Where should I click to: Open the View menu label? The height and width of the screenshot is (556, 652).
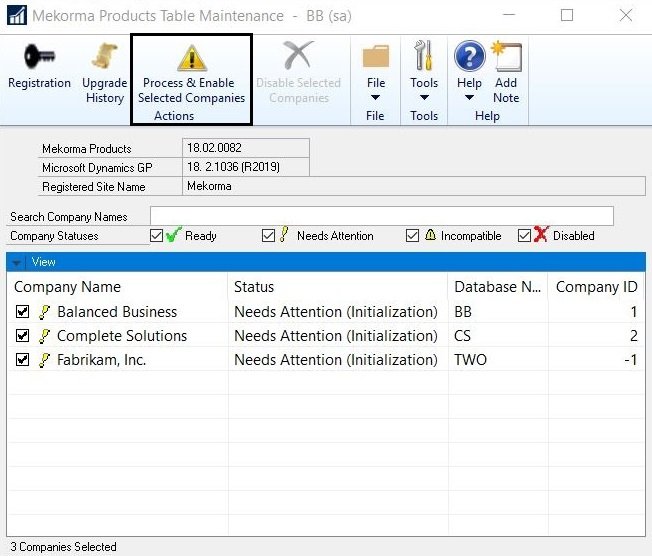click(x=44, y=262)
